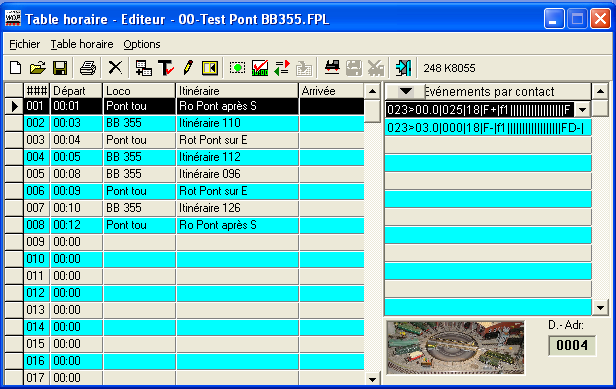Click row number '012' cell
This screenshot has height=389, width=616.
37,293
